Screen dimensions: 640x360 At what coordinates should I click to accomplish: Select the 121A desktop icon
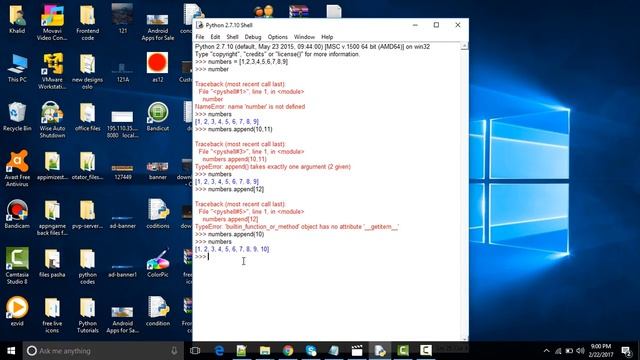pos(122,71)
